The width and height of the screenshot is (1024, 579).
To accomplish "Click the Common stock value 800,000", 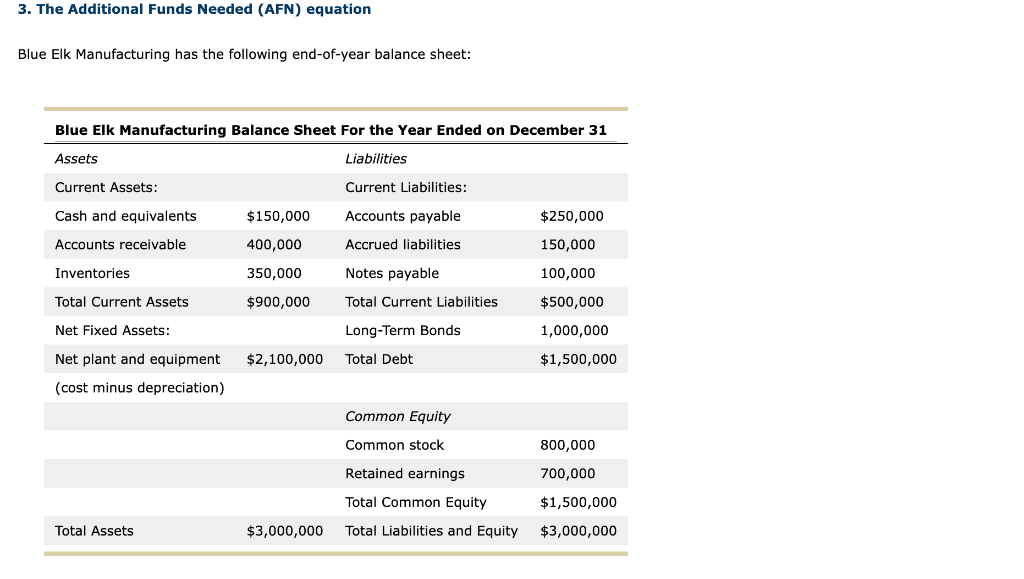I will pyautogui.click(x=568, y=445).
